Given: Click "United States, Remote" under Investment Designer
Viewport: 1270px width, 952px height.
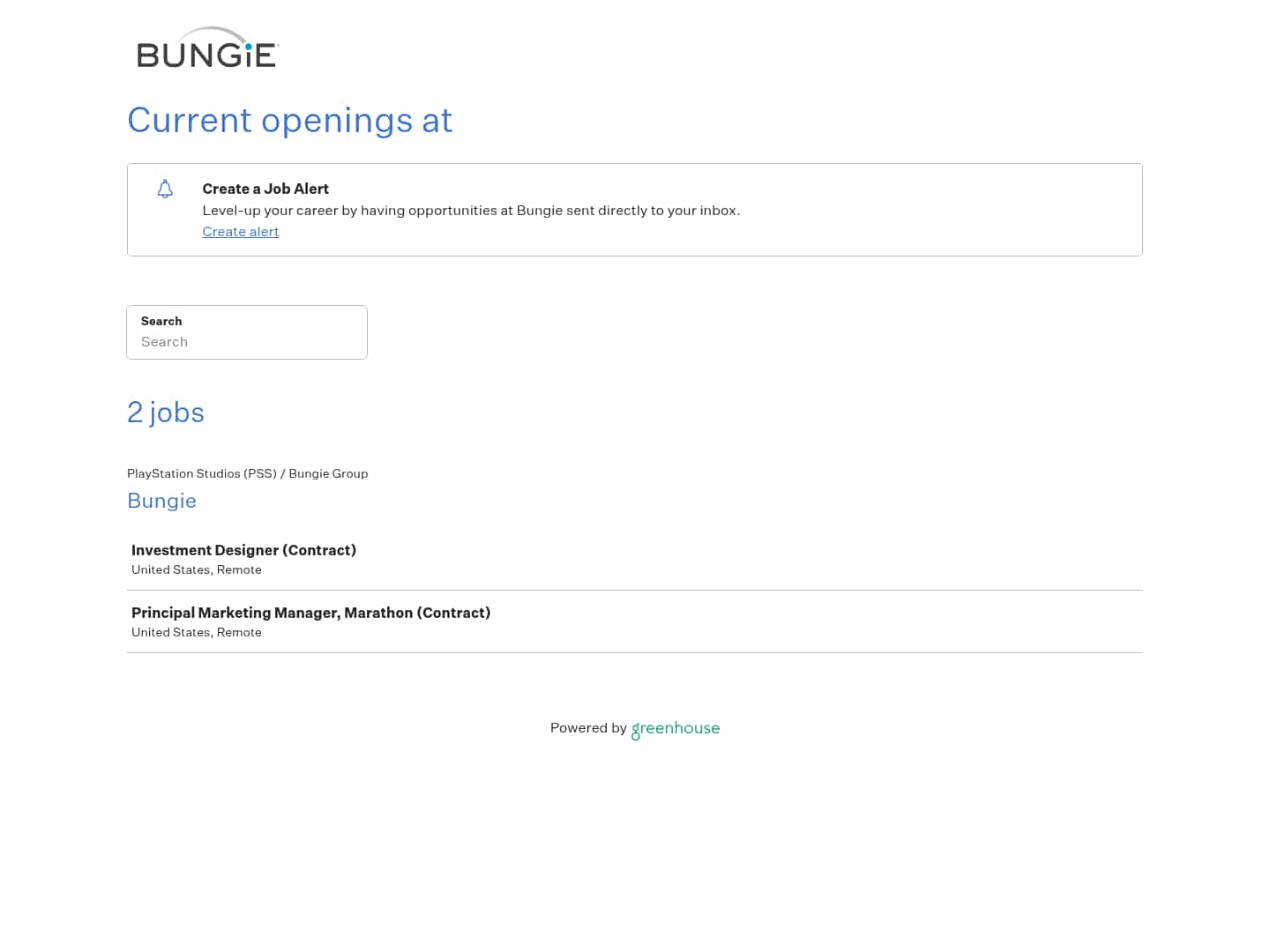Looking at the screenshot, I should (197, 570).
